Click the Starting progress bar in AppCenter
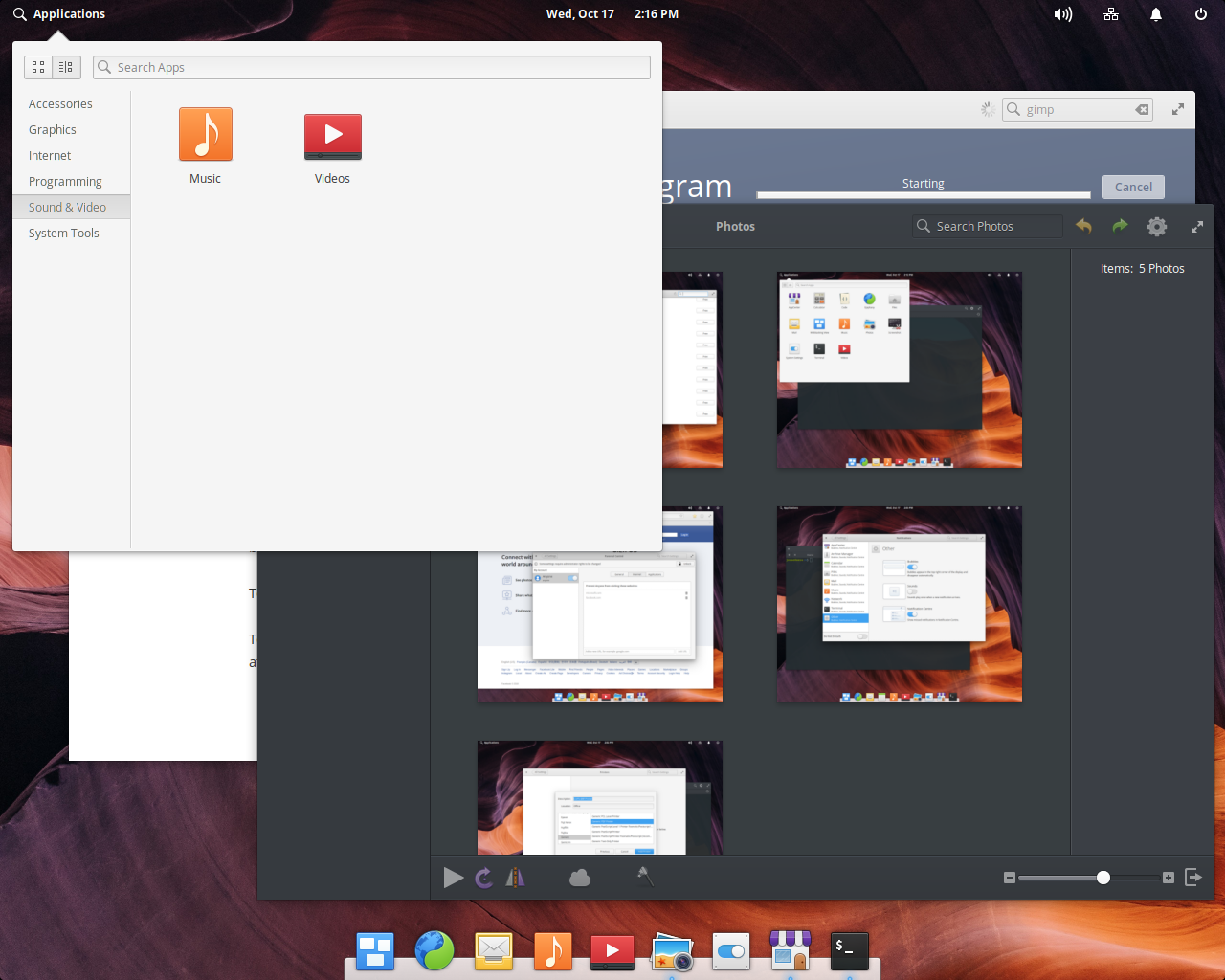Image resolution: width=1225 pixels, height=980 pixels. pyautogui.click(x=924, y=194)
